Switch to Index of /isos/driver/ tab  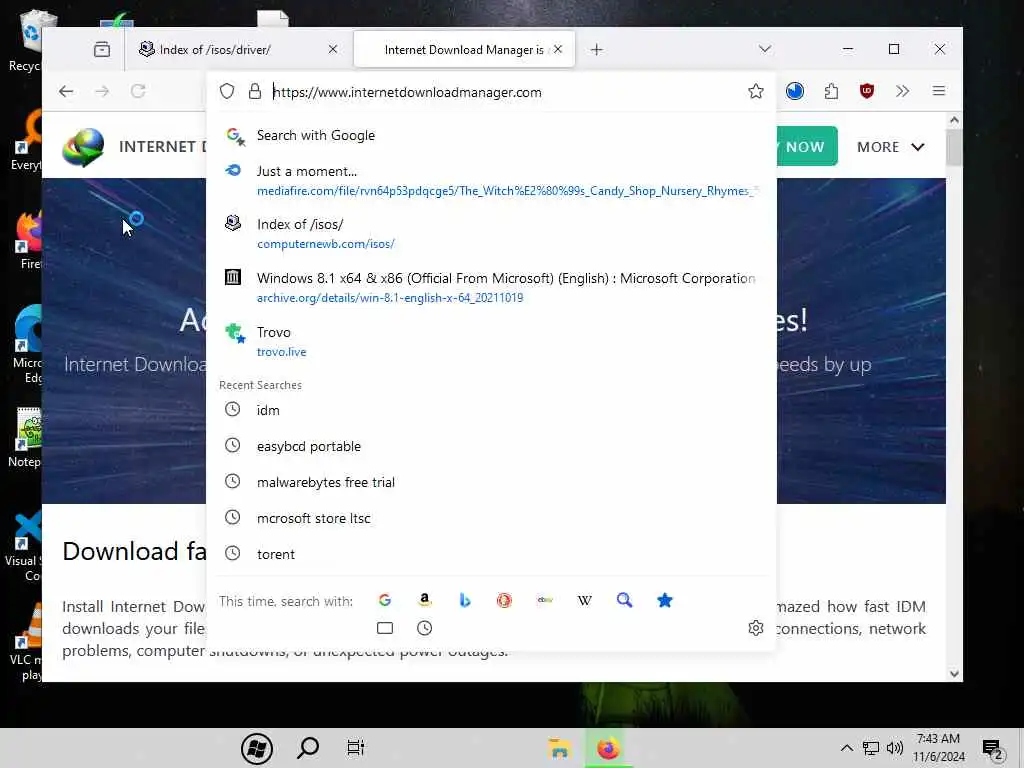tap(238, 50)
